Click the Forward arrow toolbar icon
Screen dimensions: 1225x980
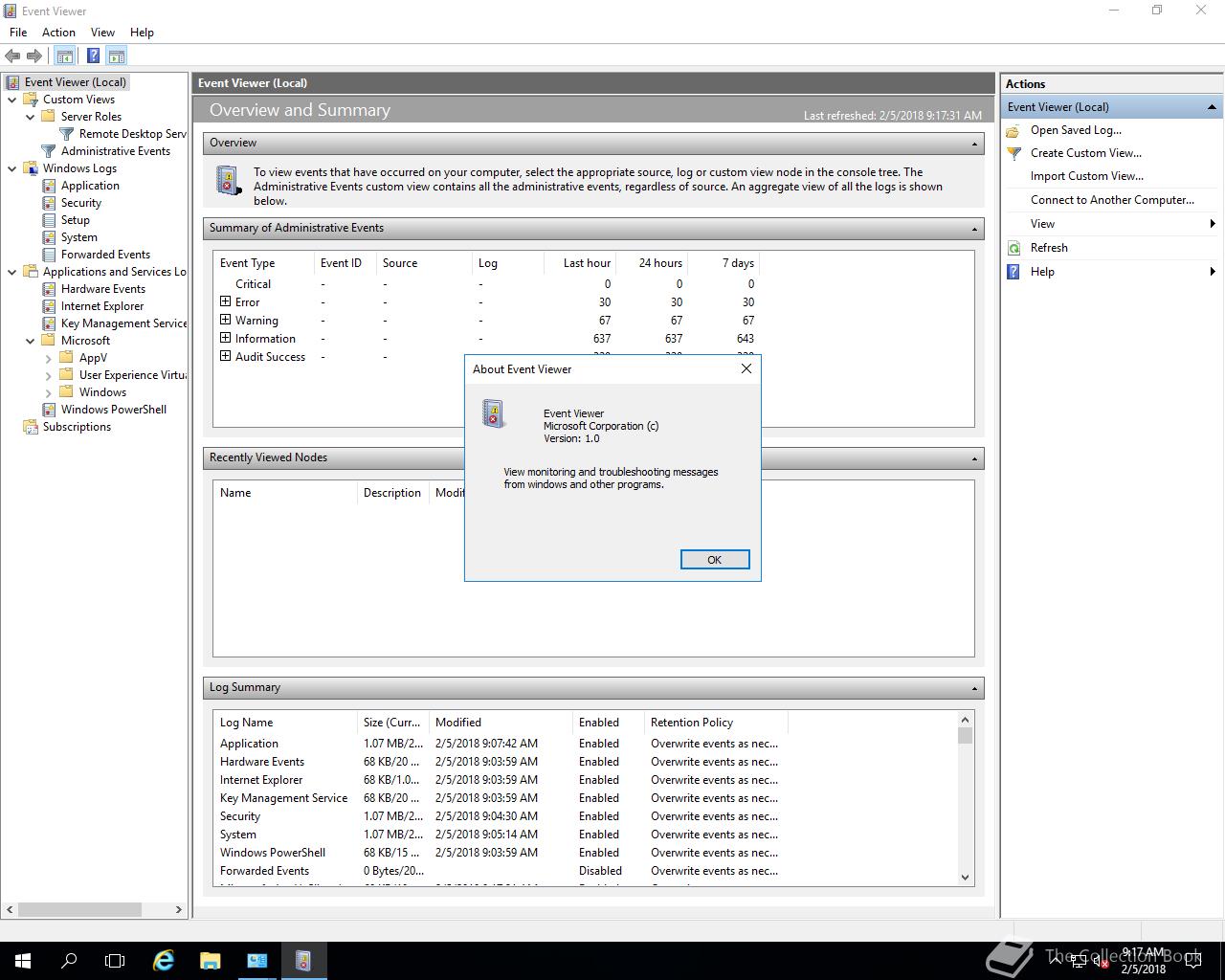click(x=34, y=56)
